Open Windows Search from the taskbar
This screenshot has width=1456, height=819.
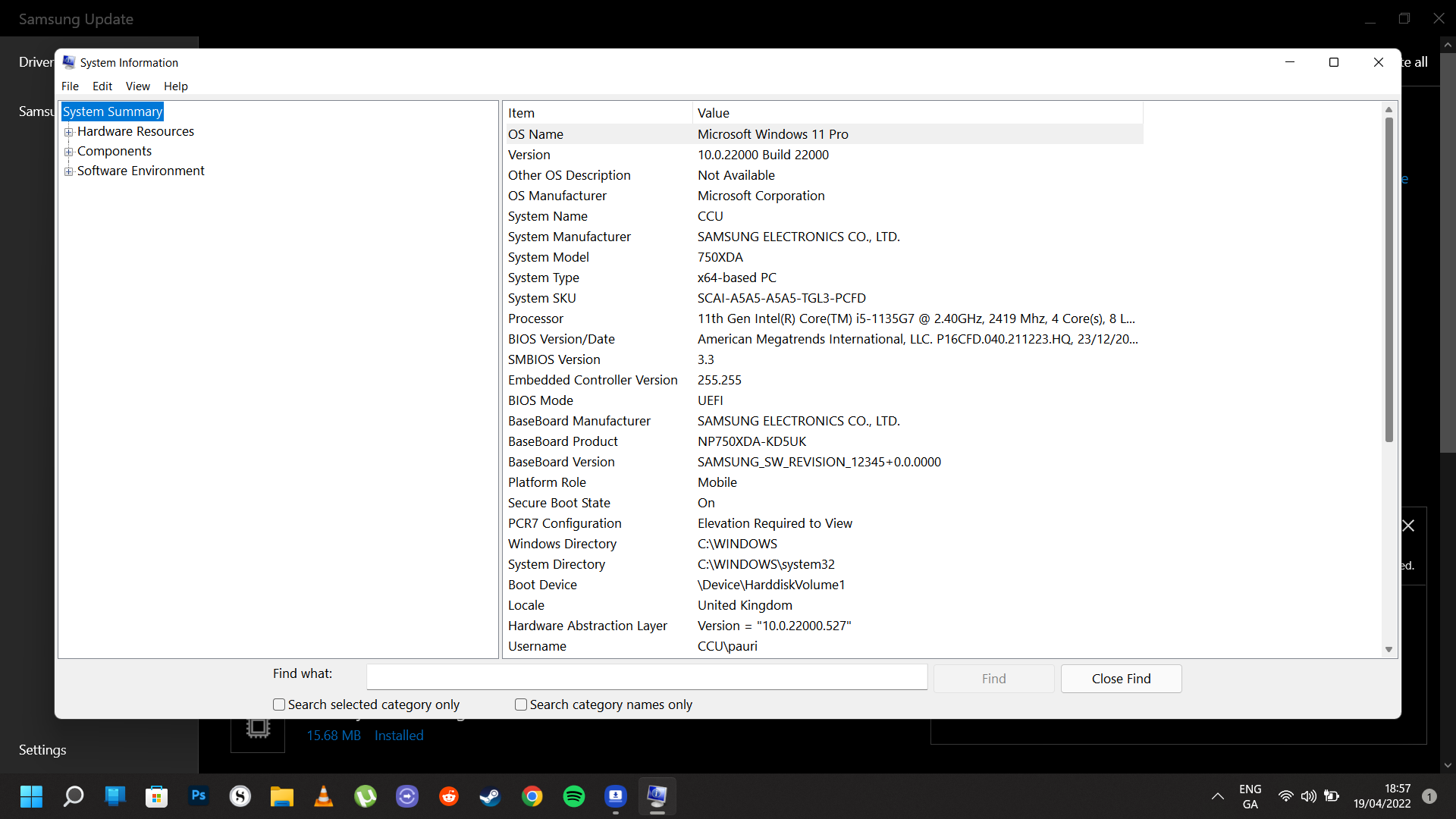point(73,796)
